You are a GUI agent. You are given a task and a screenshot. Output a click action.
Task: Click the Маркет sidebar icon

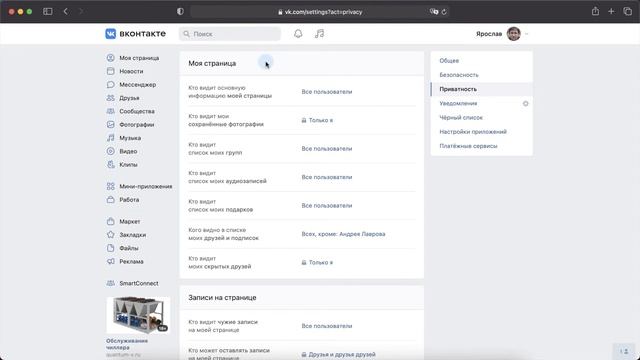pyautogui.click(x=111, y=221)
